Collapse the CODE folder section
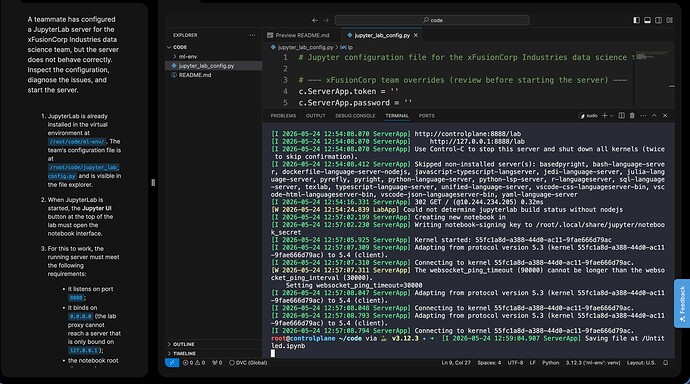The width and height of the screenshot is (690, 384). point(180,47)
